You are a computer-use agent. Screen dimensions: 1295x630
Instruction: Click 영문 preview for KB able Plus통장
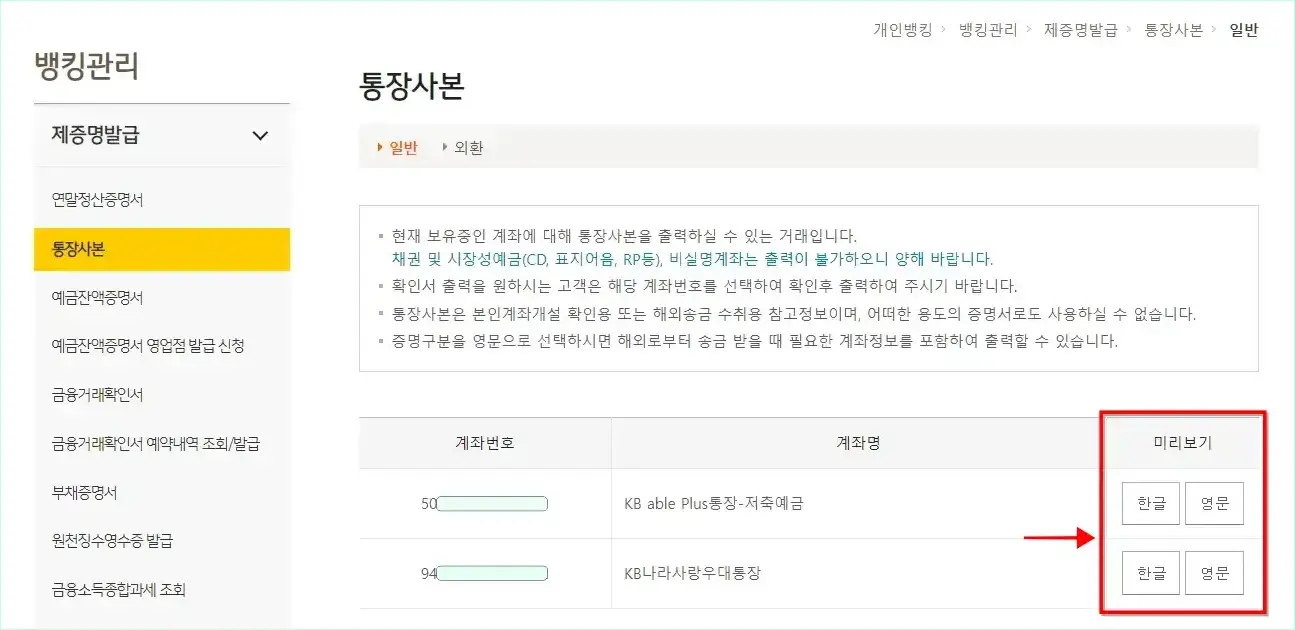[1214, 503]
